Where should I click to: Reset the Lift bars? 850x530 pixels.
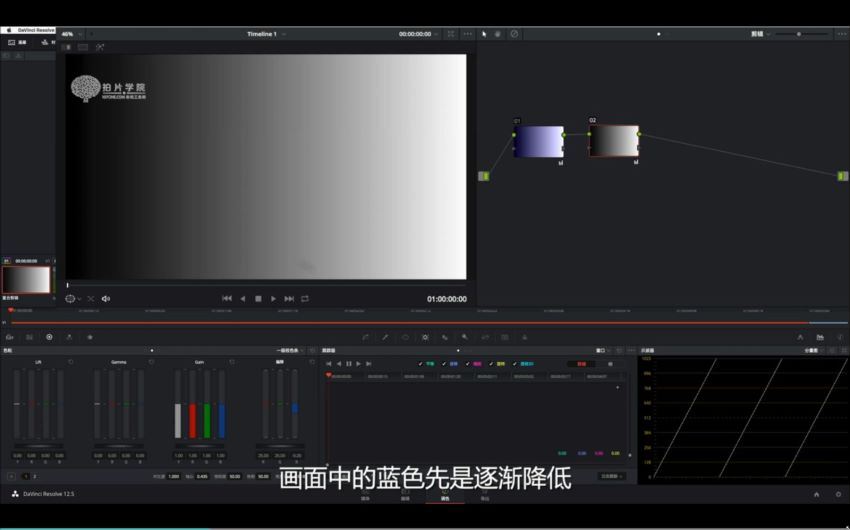[70, 361]
